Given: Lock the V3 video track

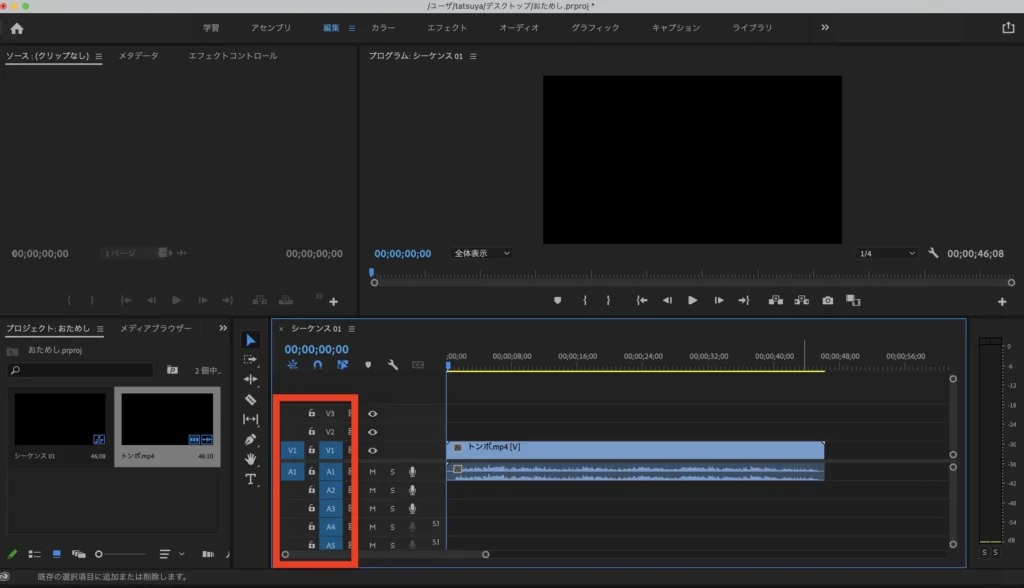Looking at the screenshot, I should coord(312,413).
